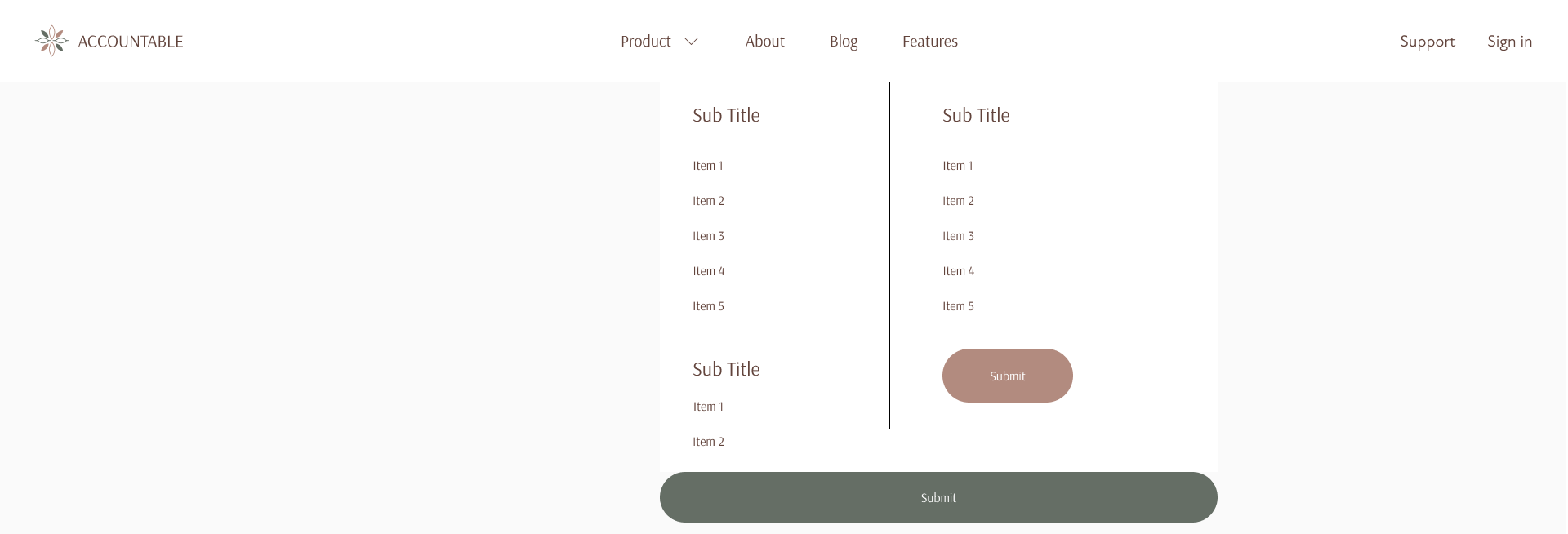This screenshot has height=534, width=1568.
Task: Click Item 4 in the right column
Action: pyautogui.click(x=958, y=271)
